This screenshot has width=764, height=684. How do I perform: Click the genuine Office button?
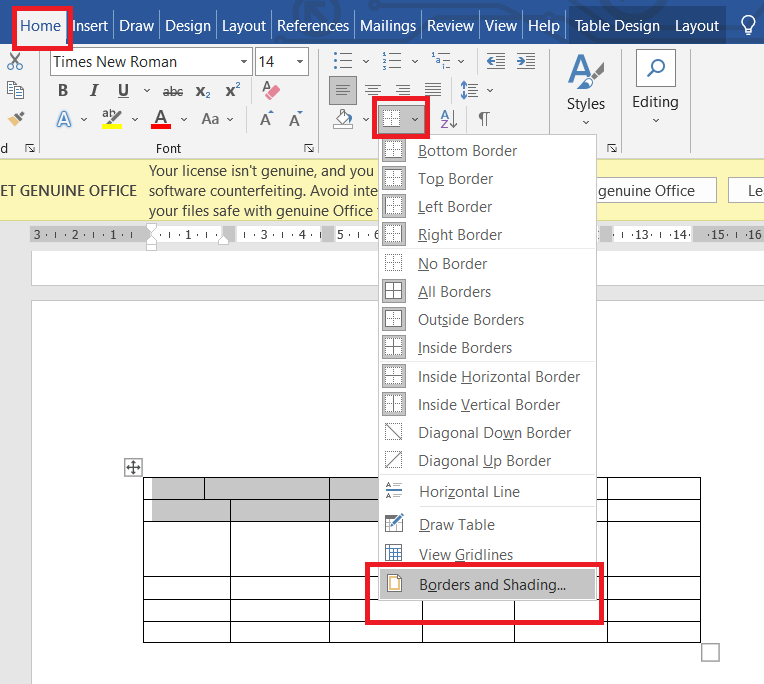click(x=656, y=190)
